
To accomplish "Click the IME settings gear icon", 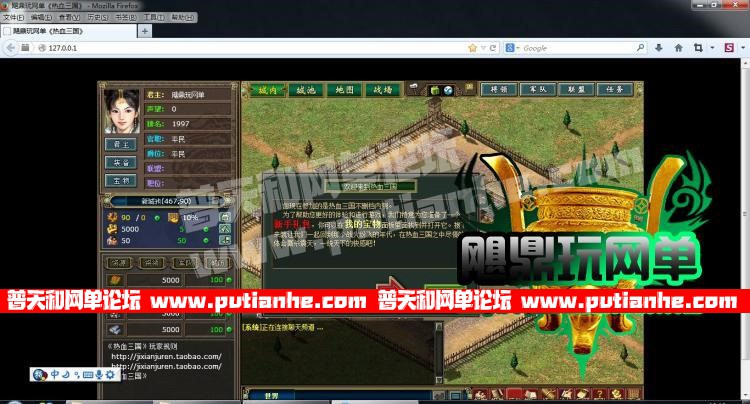I will [x=110, y=374].
